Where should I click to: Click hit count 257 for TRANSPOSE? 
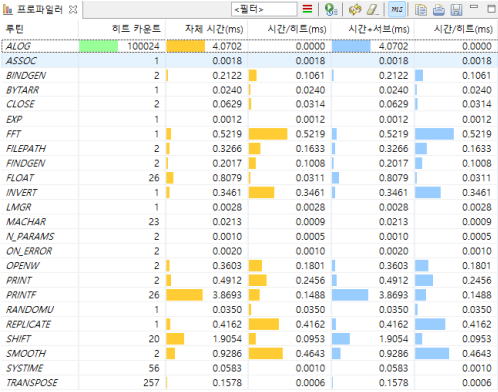pyautogui.click(x=151, y=383)
